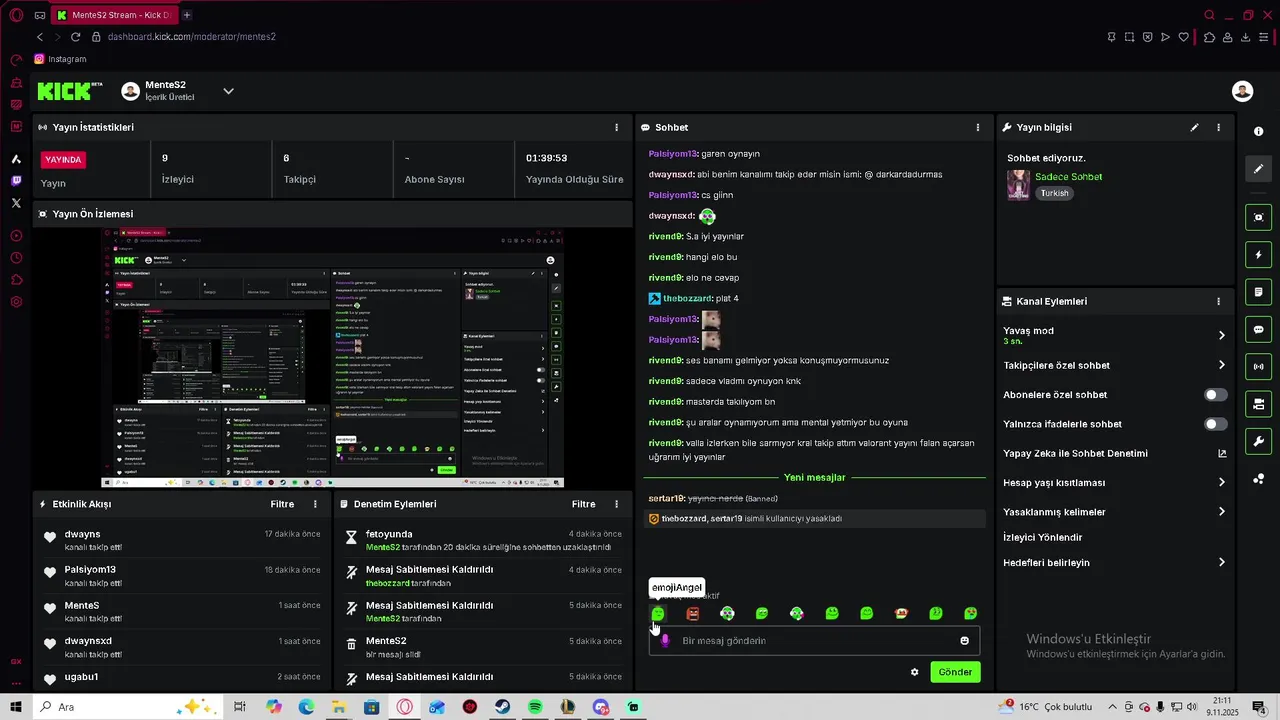Open the Windows notification center
This screenshot has width=1280, height=720.
point(1259,707)
